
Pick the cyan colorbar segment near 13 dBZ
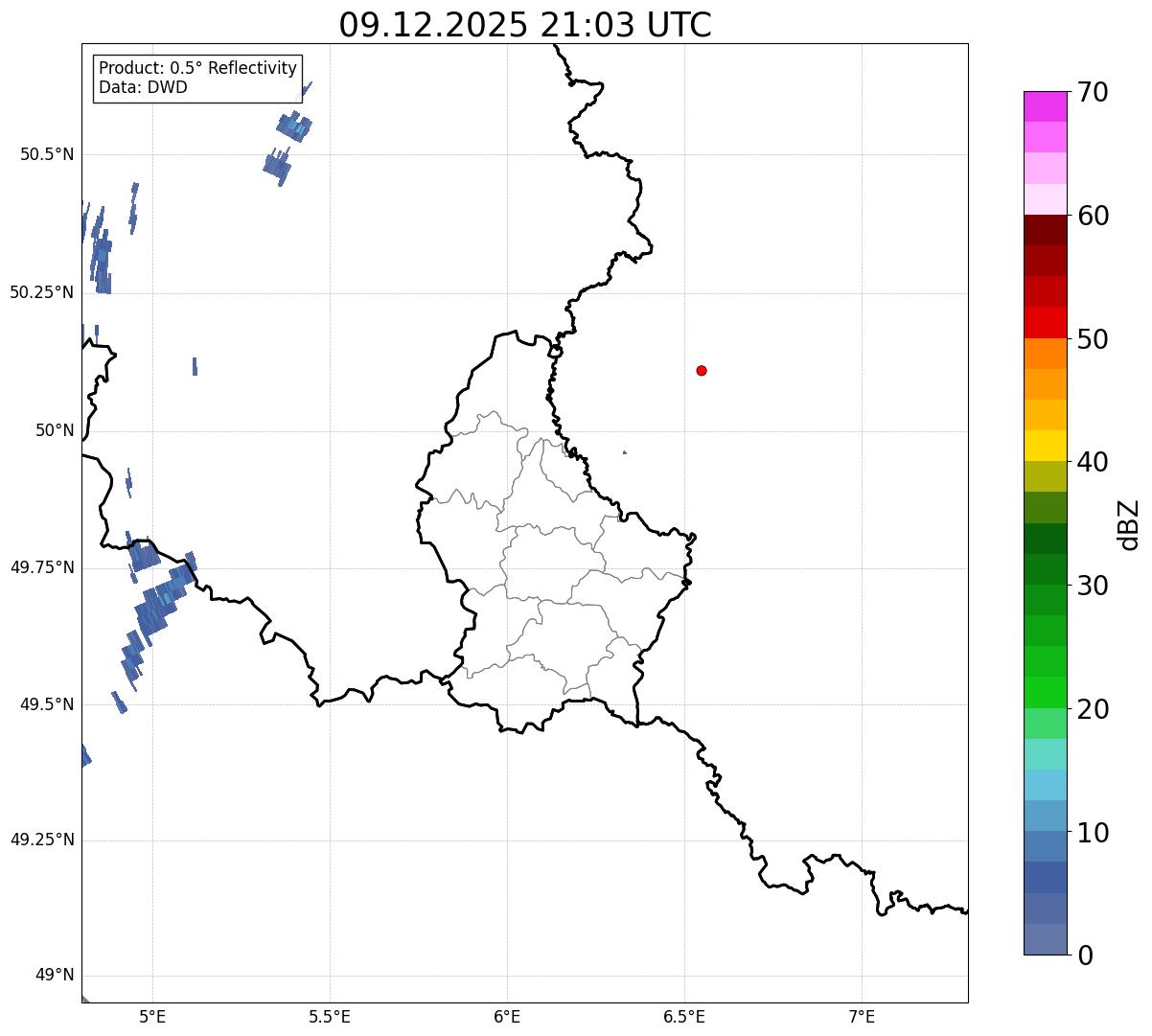point(1045,785)
